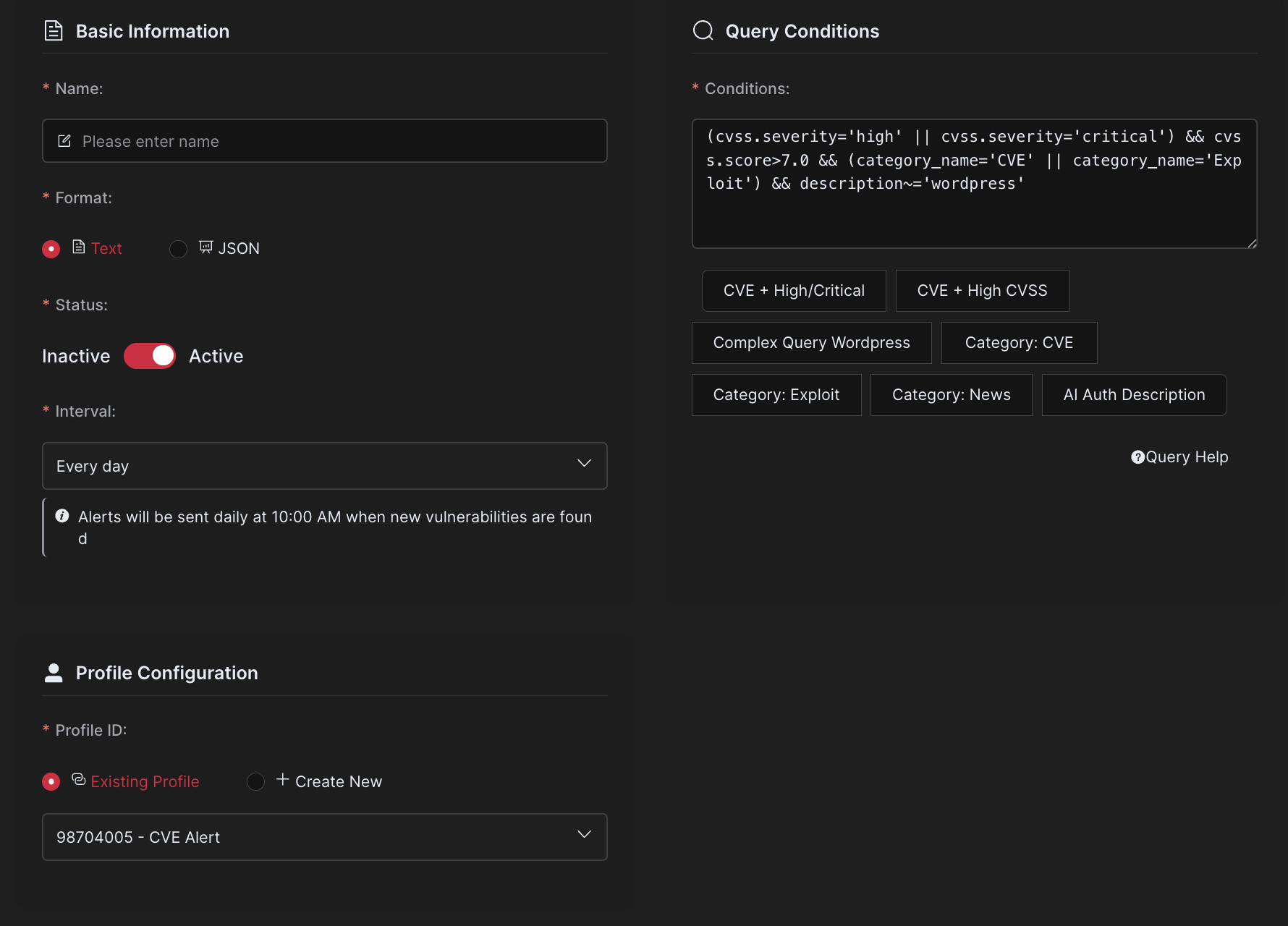Click the plus icon next to Create New
Image resolution: width=1288 pixels, height=926 pixels.
(x=283, y=780)
